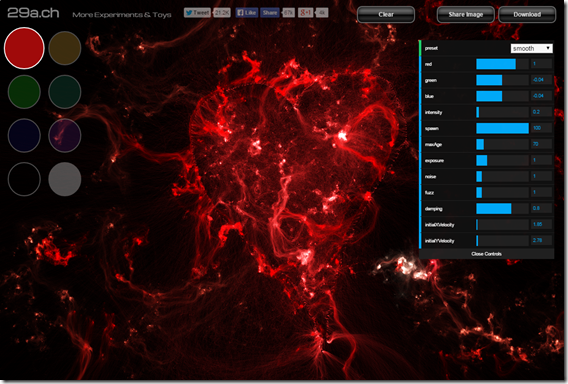Click the Share Image button
Viewport: 568px width, 384px height.
coord(465,14)
